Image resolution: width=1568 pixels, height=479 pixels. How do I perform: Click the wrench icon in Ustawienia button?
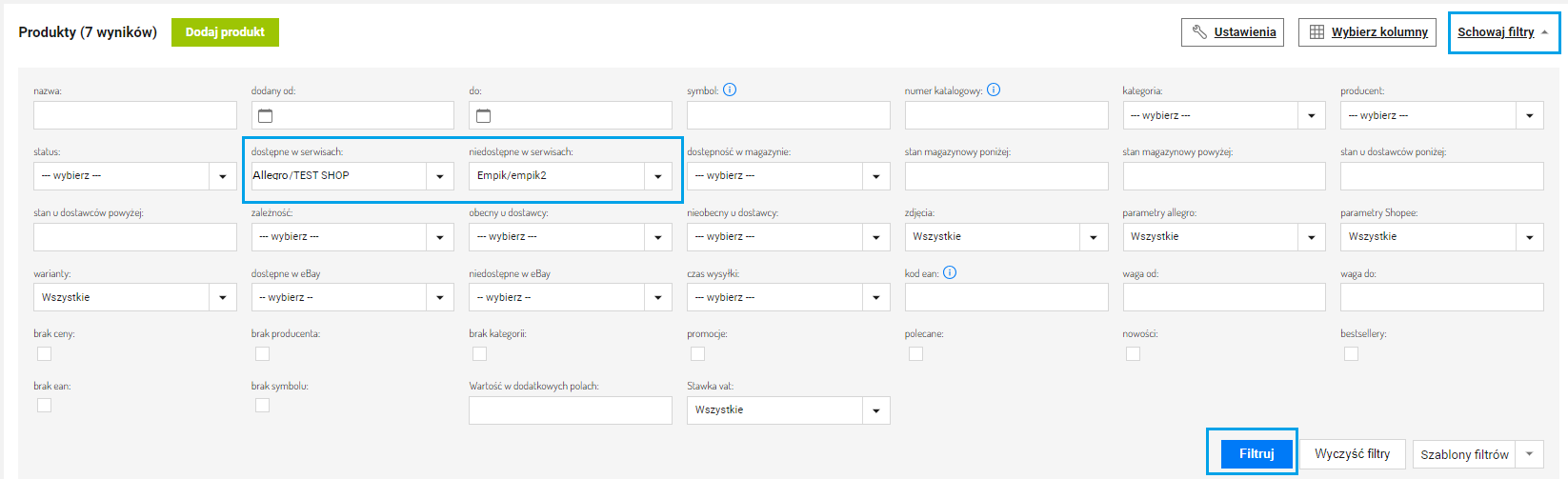pyautogui.click(x=1199, y=32)
